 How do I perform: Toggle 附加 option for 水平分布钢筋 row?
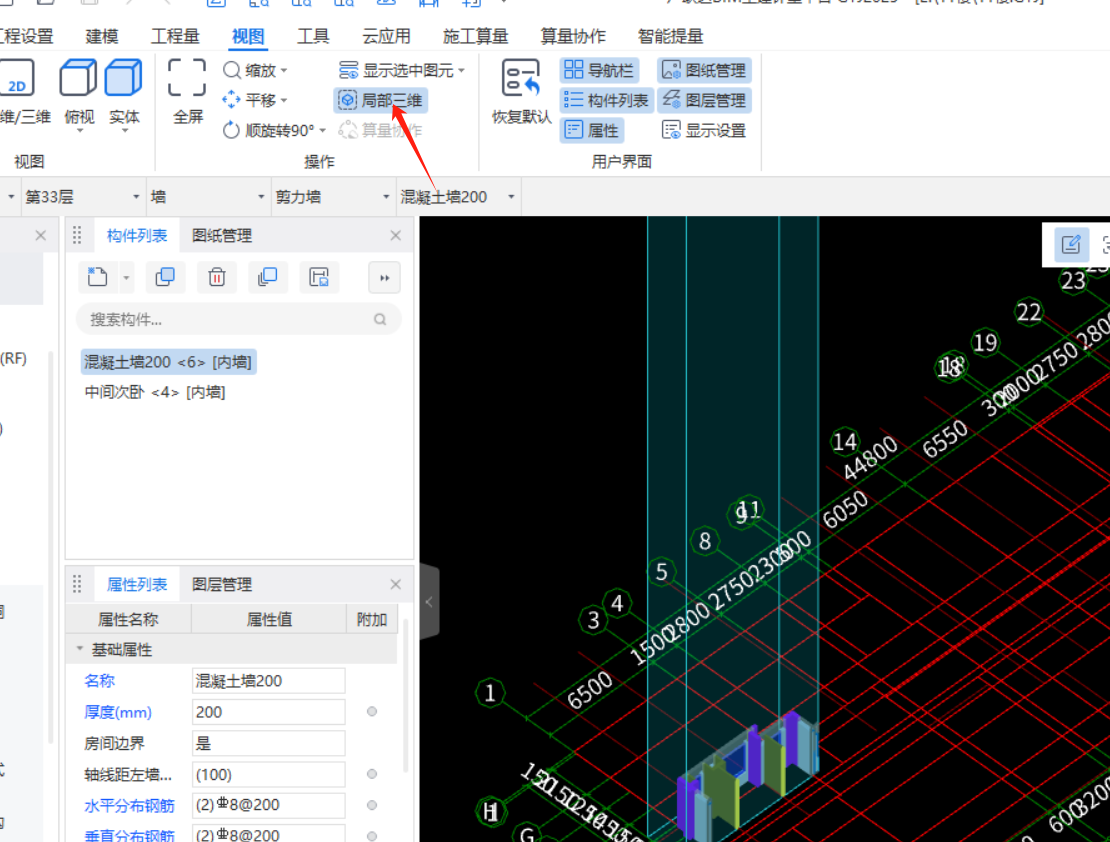[372, 805]
